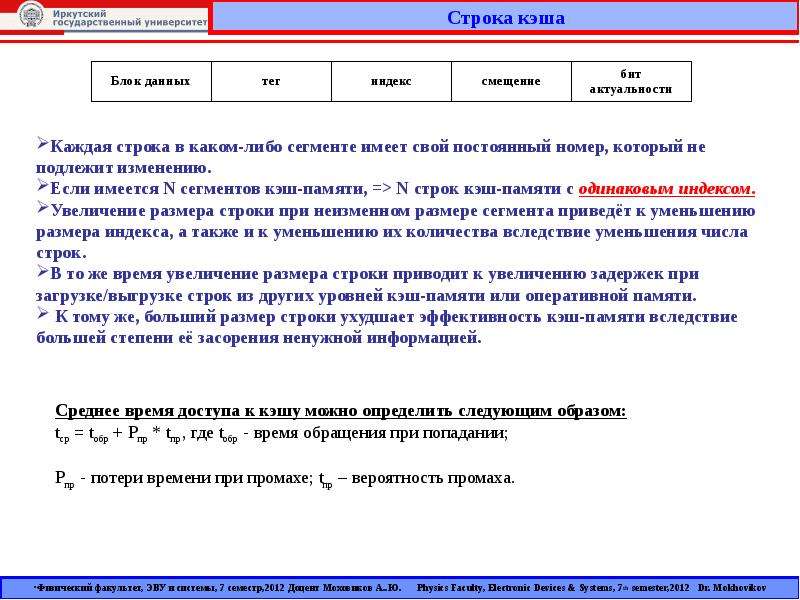Click the Irkutsk State University logo emblem
Viewport: 800px width, 600px height.
click(31, 14)
